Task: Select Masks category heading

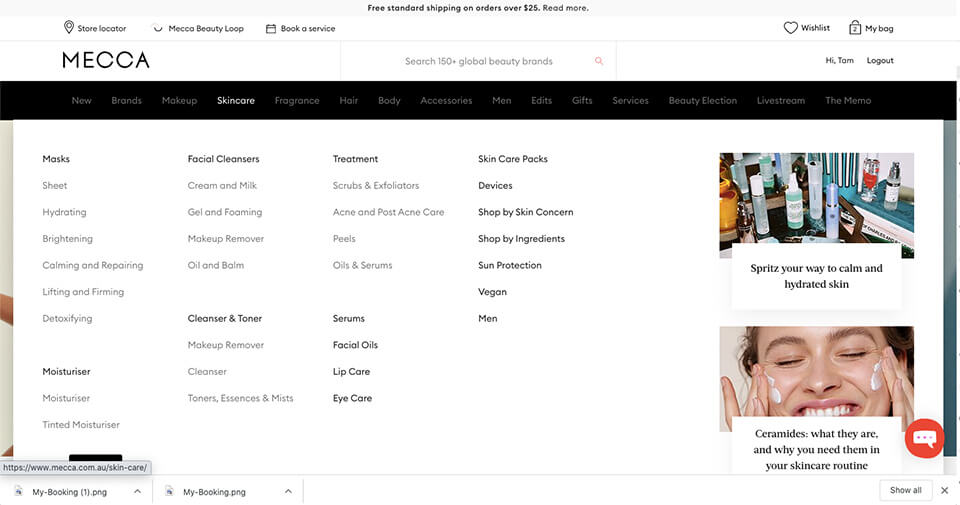Action: [56, 159]
